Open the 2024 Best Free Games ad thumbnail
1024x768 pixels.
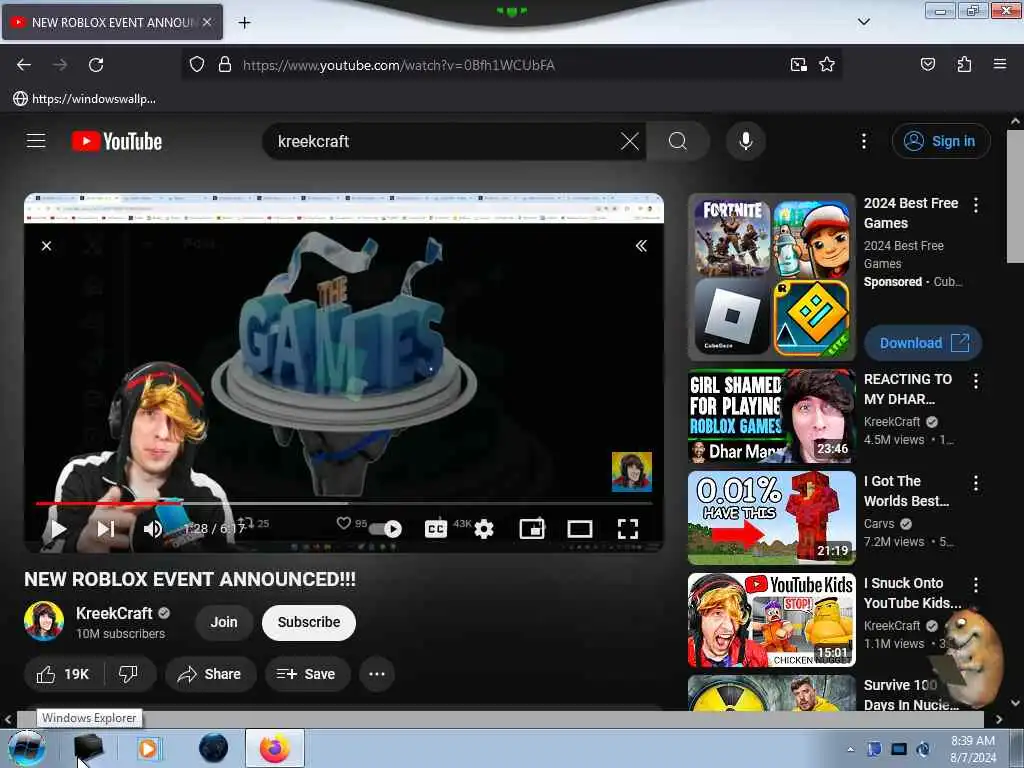[771, 278]
